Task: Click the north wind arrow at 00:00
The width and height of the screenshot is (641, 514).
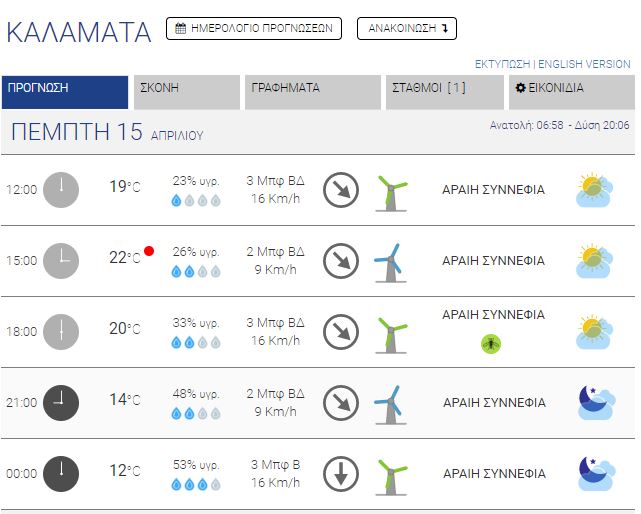Action: pyautogui.click(x=341, y=474)
